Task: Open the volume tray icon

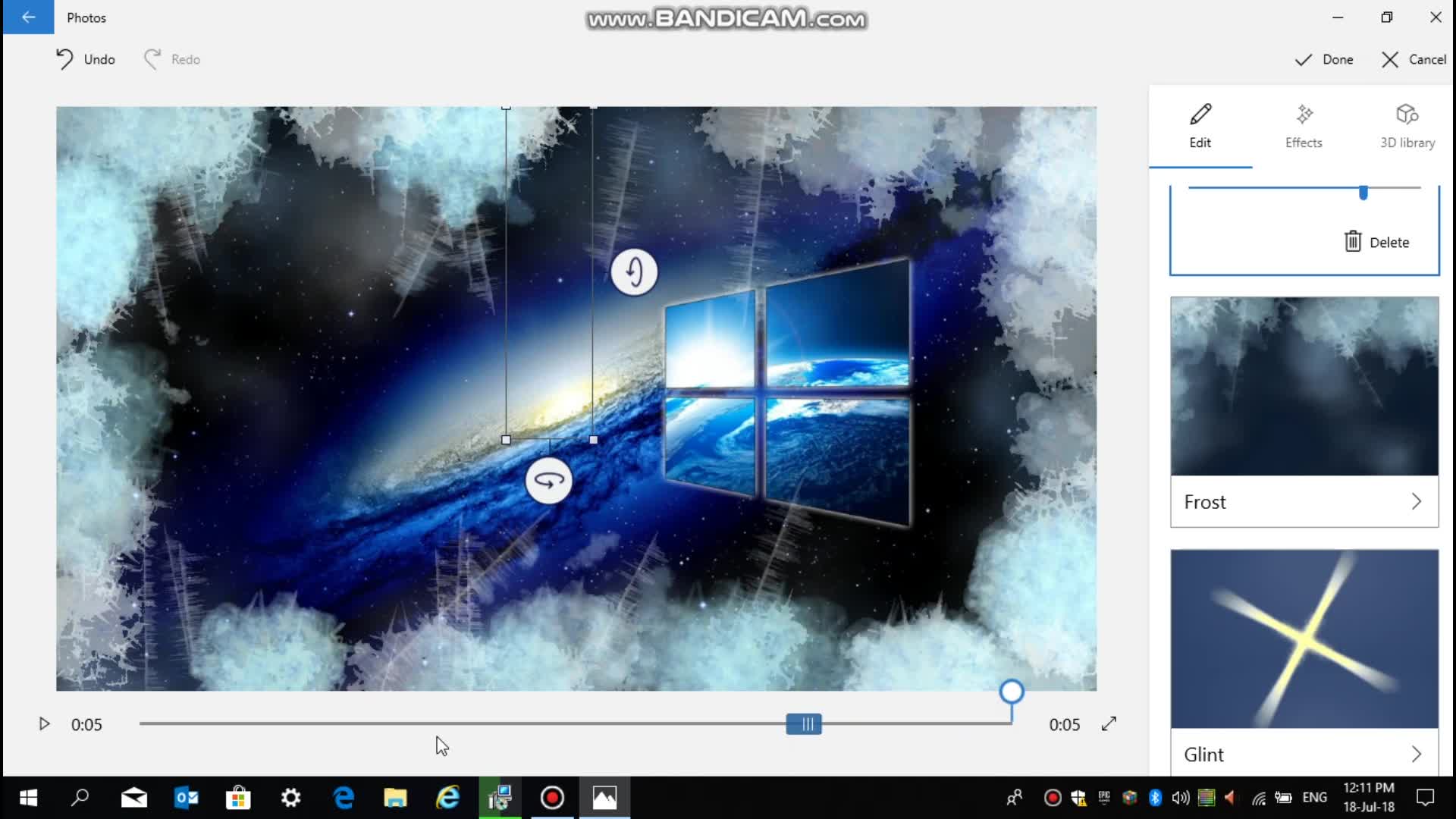Action: pyautogui.click(x=1180, y=798)
